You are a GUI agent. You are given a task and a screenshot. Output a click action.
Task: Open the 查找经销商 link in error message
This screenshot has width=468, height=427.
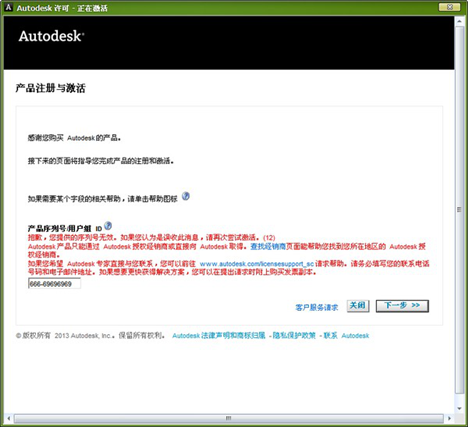(268, 246)
